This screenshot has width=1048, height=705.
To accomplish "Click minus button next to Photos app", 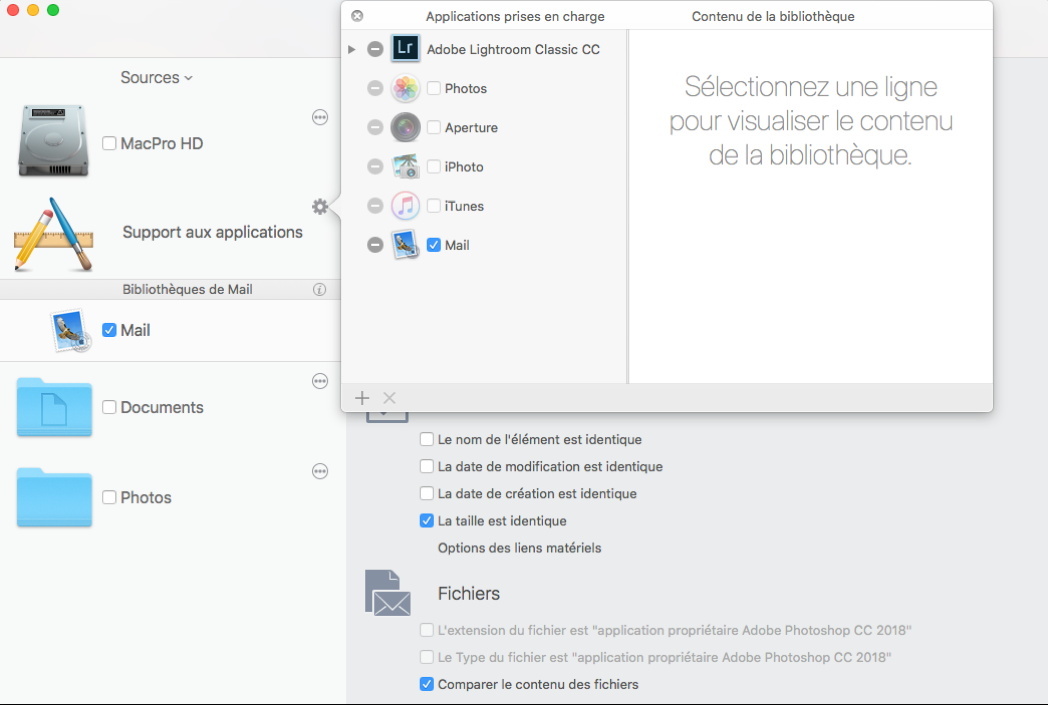I will pos(375,88).
